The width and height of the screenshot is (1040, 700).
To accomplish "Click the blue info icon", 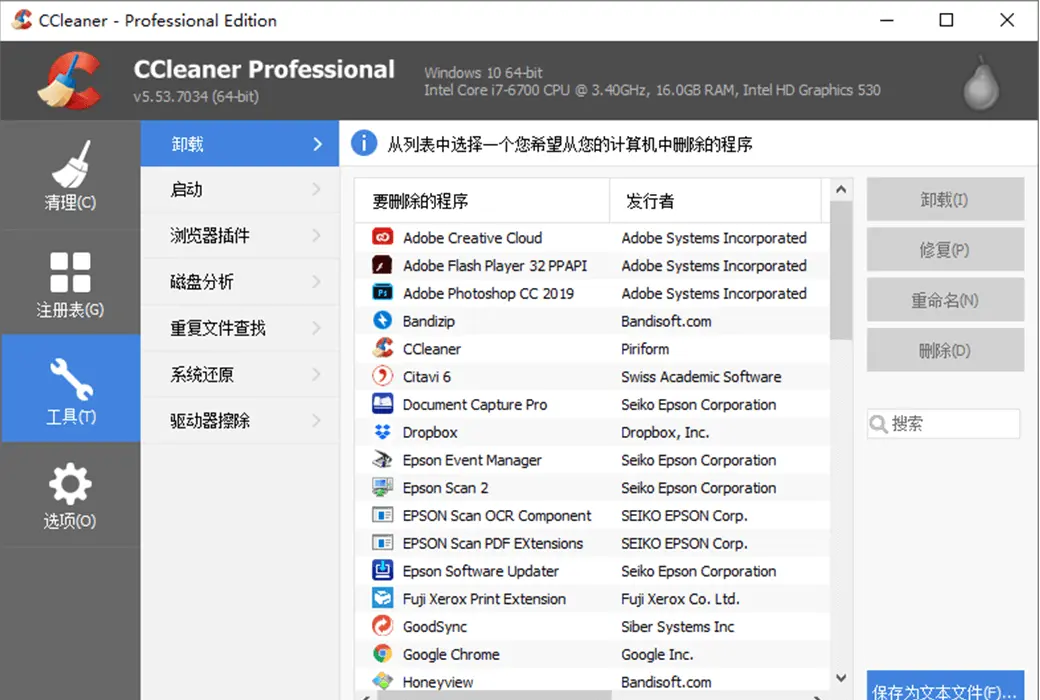I will (363, 143).
